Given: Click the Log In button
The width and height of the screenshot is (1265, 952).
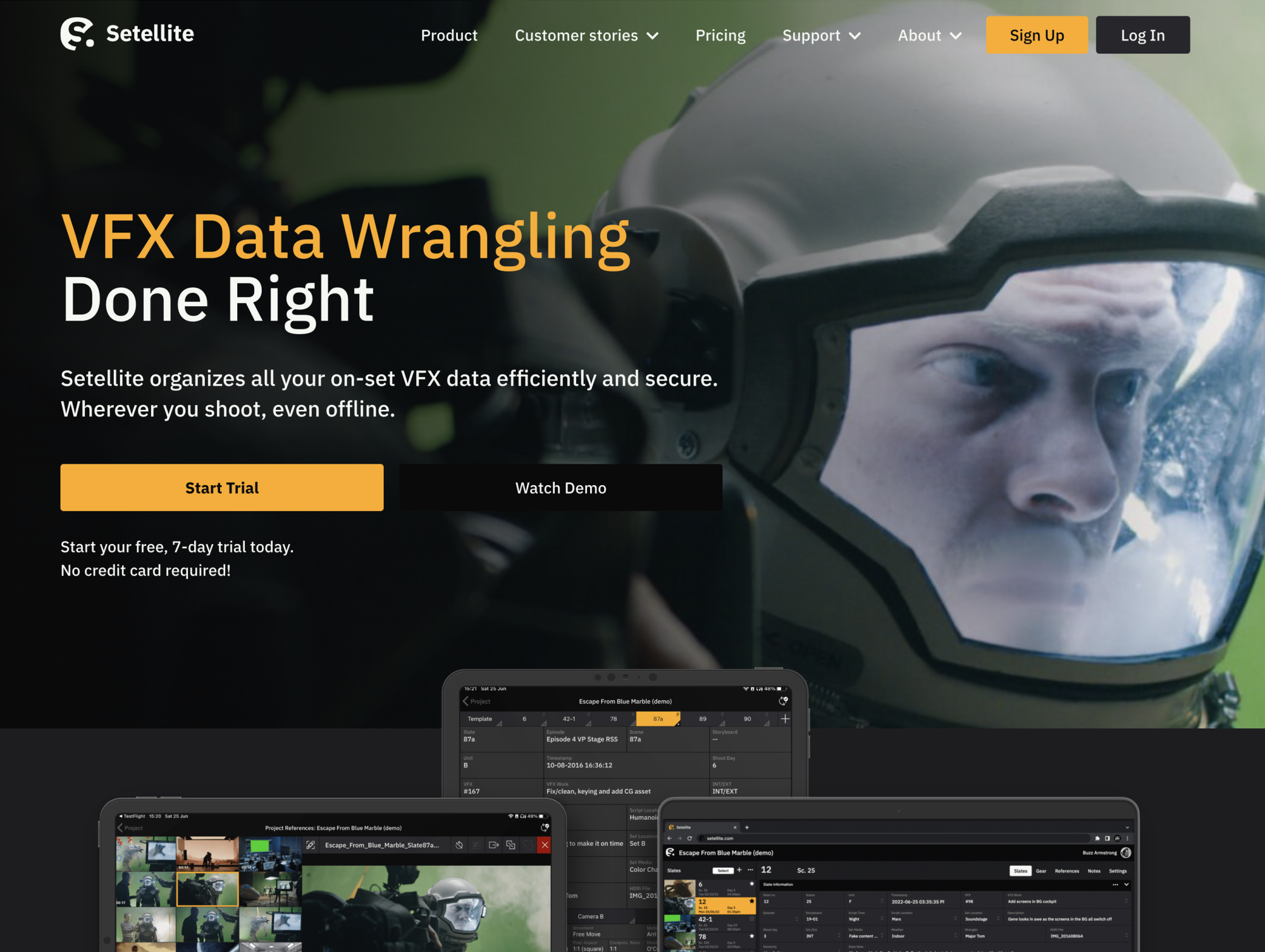Looking at the screenshot, I should [1142, 35].
